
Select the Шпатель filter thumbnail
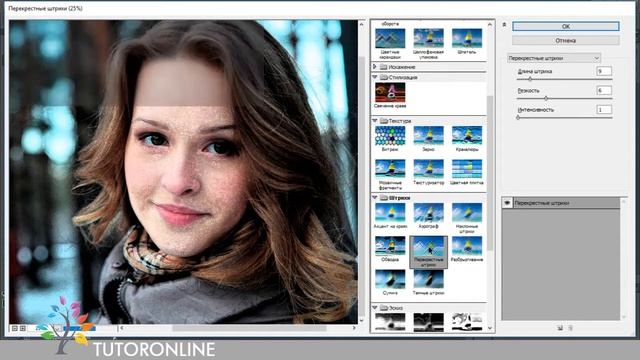coord(467,38)
